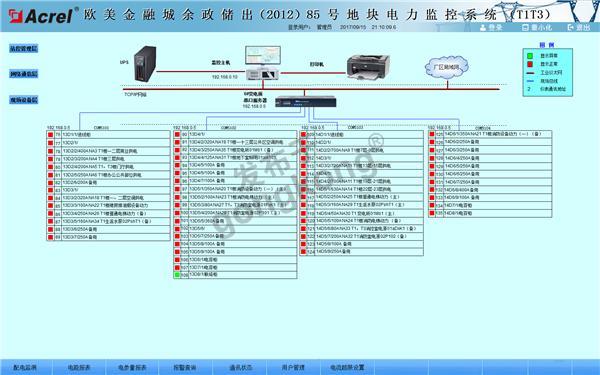Image resolution: width=600 pixels, height=375 pixels.
Task: Click the 图例 legend title
Action: pyautogui.click(x=547, y=45)
